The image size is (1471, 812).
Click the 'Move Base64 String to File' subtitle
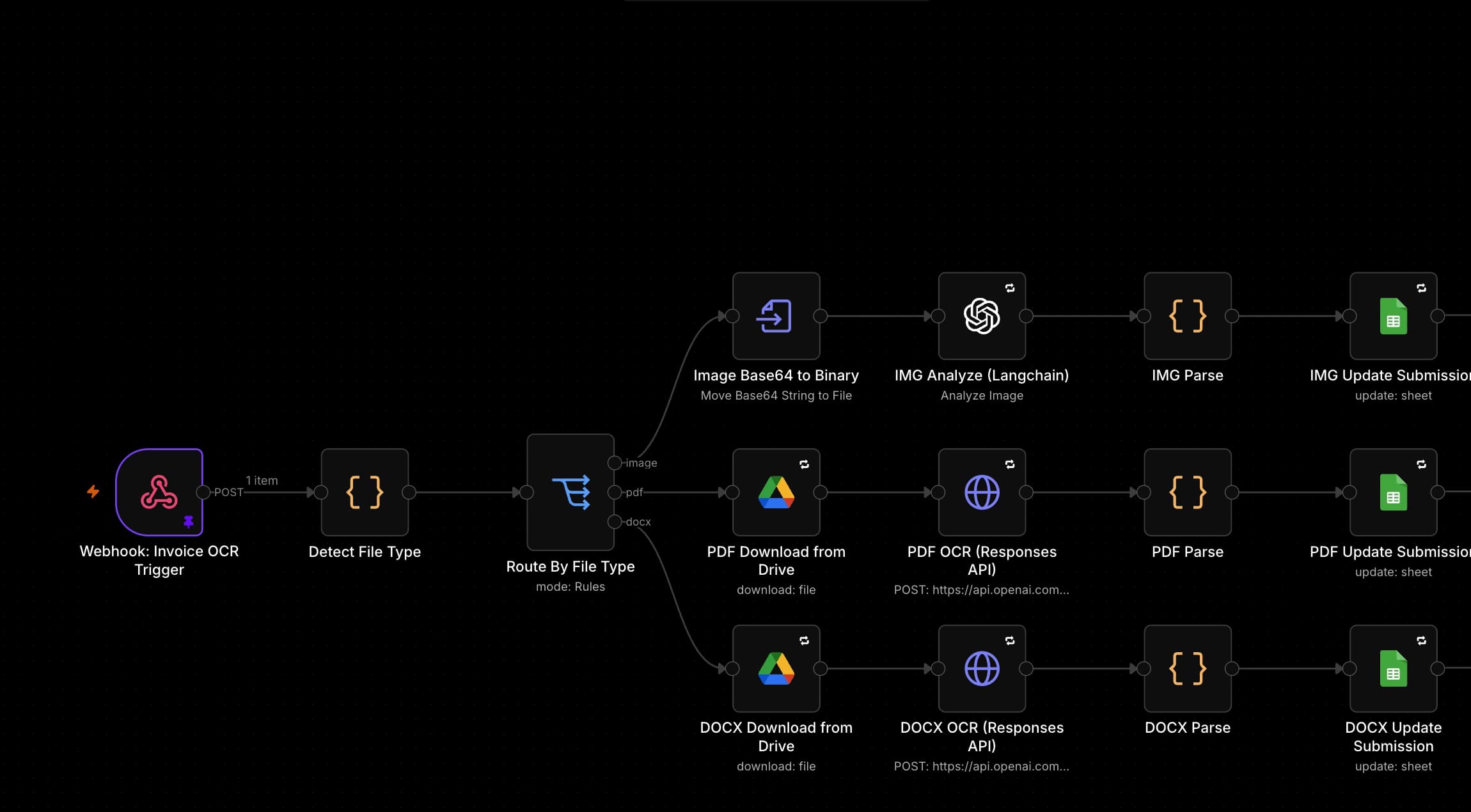[x=776, y=396]
